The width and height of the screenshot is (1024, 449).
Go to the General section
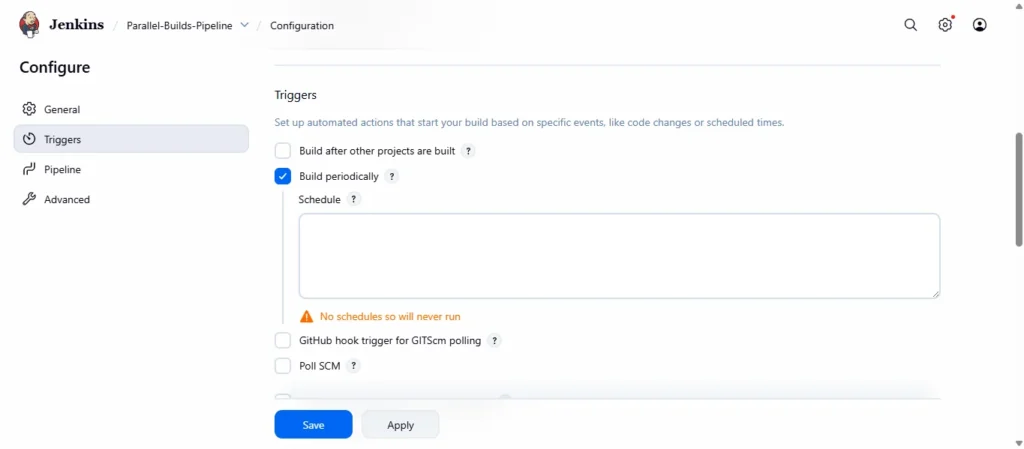tap(62, 109)
